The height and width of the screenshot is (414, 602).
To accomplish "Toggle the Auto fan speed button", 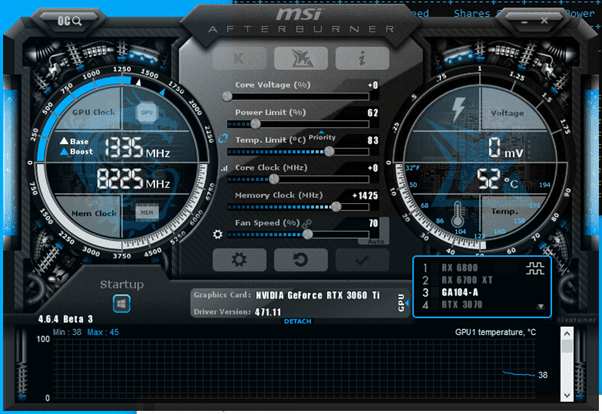I will (x=376, y=242).
